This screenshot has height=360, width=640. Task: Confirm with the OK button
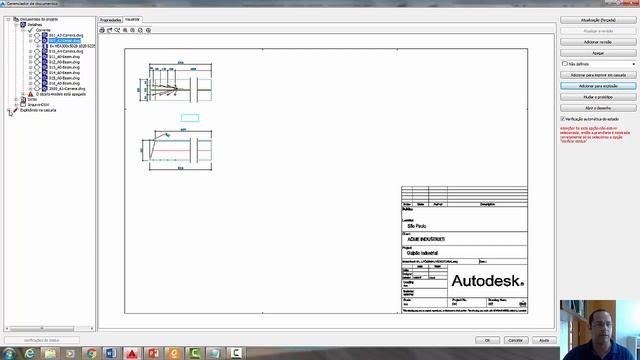pyautogui.click(x=487, y=340)
